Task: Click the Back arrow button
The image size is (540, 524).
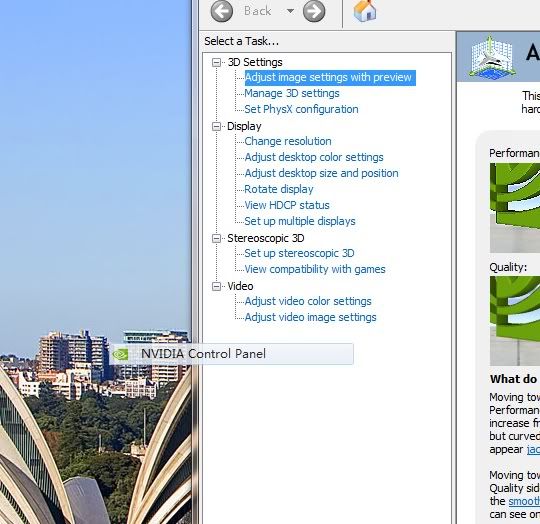Action: point(221,11)
